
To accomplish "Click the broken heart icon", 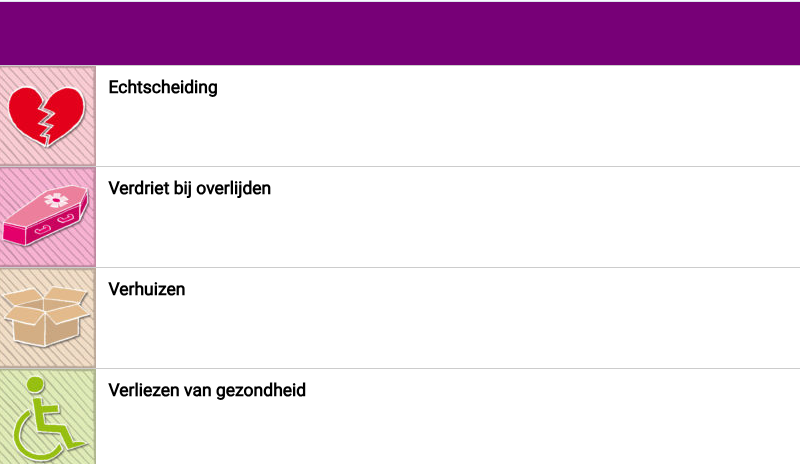I will pyautogui.click(x=47, y=115).
